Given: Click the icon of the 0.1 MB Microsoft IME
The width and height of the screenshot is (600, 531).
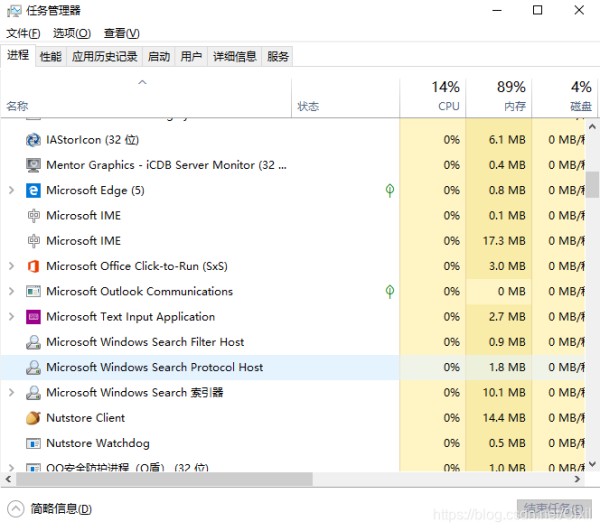Looking at the screenshot, I should [33, 216].
